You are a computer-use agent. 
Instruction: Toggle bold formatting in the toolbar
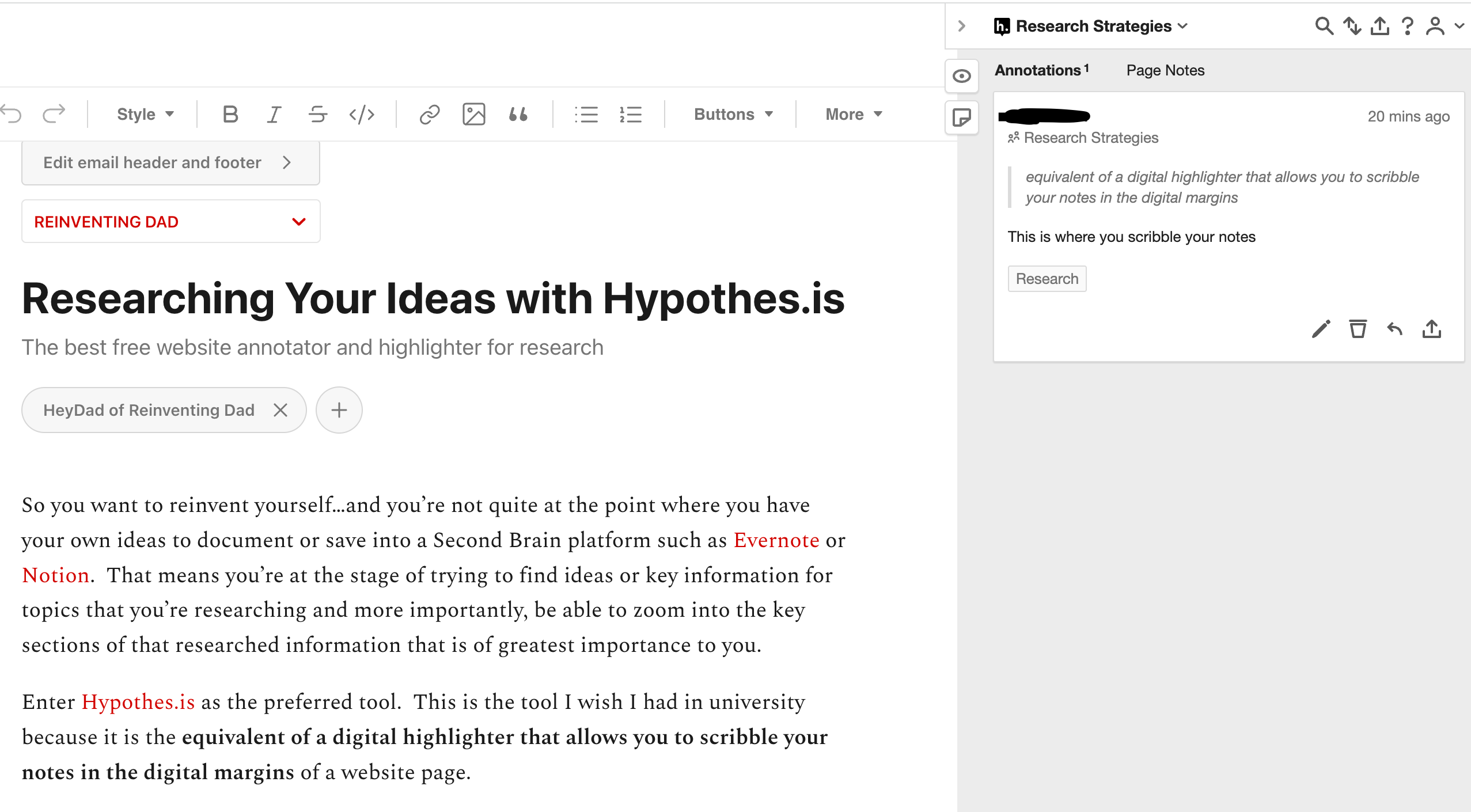click(x=230, y=114)
